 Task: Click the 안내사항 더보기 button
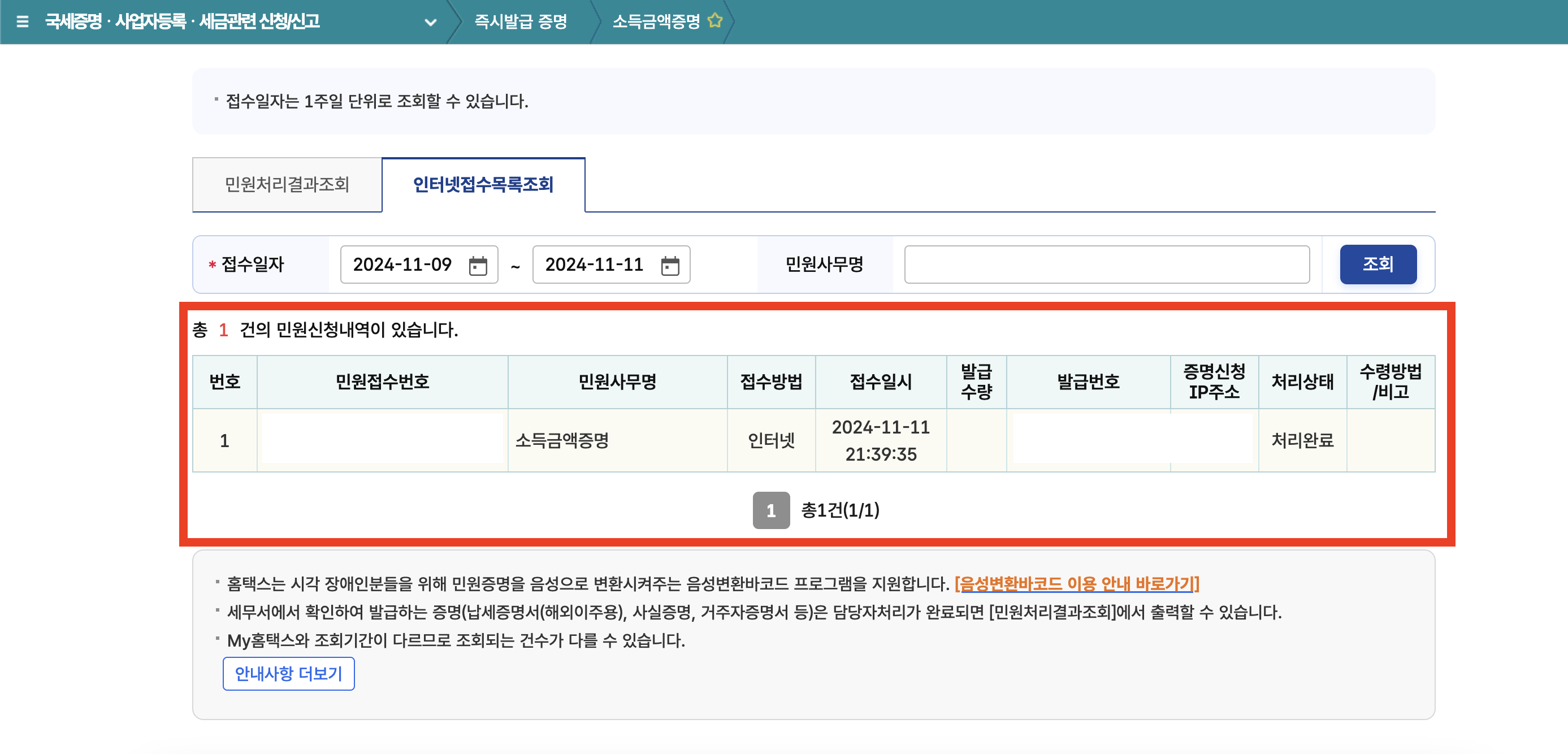click(288, 674)
